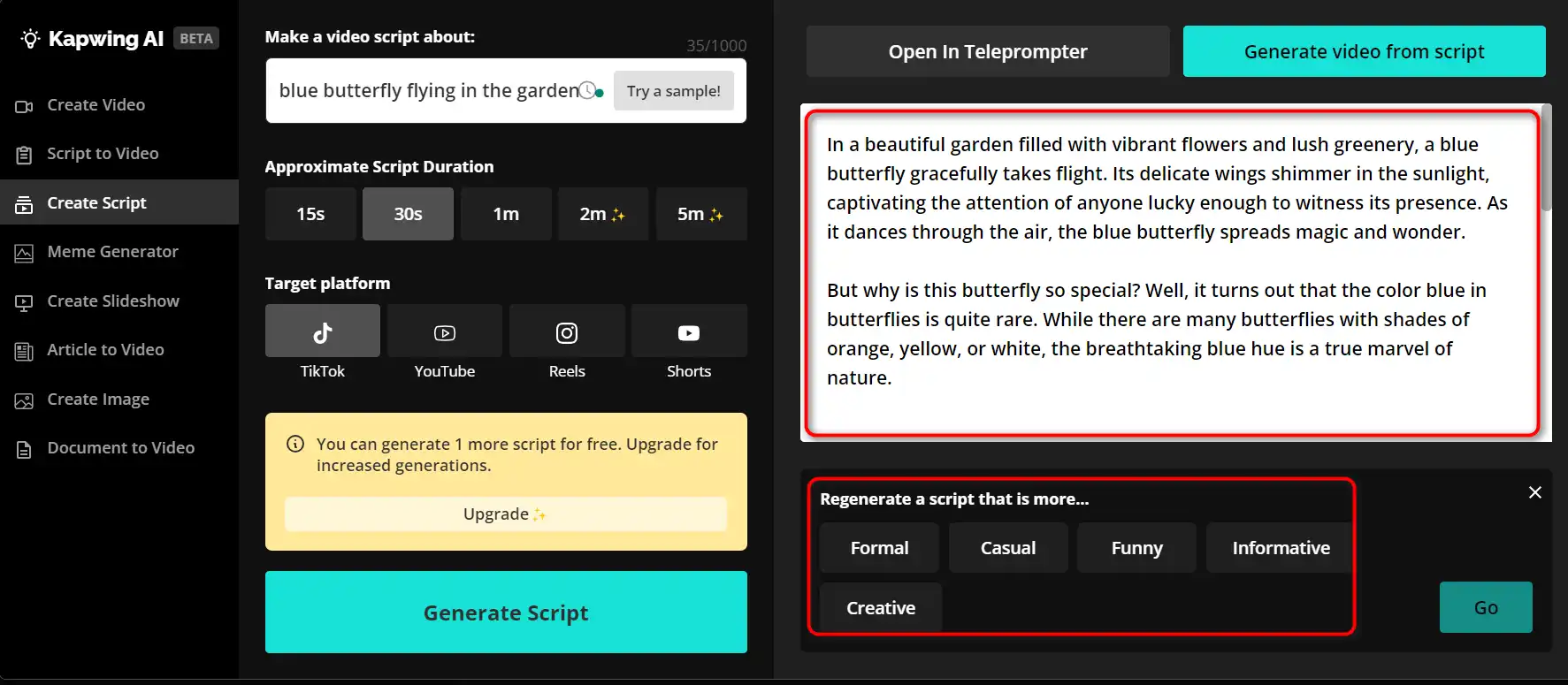
Task: Click the script text area scrollbar
Action: click(1547, 159)
